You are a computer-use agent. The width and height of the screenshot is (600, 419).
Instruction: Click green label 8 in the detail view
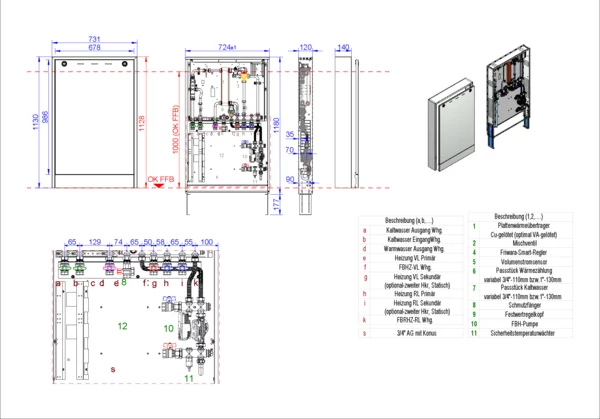(x=124, y=284)
